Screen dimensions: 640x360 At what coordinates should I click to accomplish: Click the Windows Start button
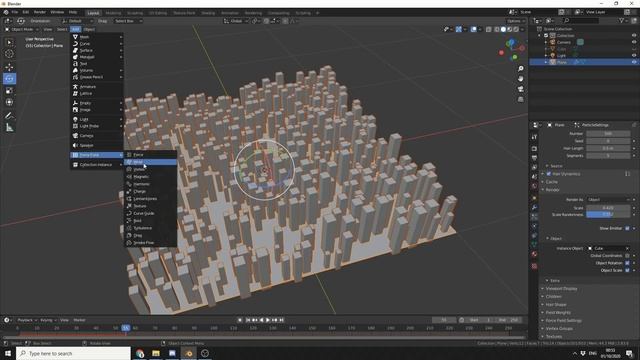pyautogui.click(x=8, y=353)
